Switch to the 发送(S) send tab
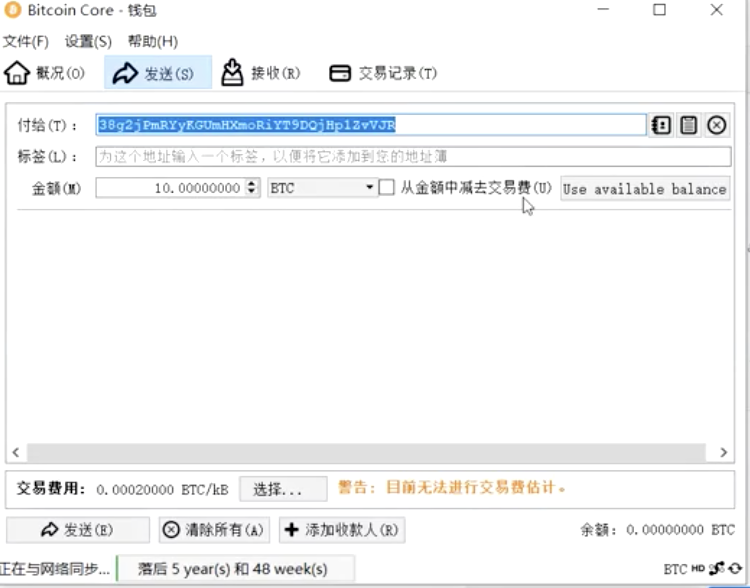 tap(158, 73)
